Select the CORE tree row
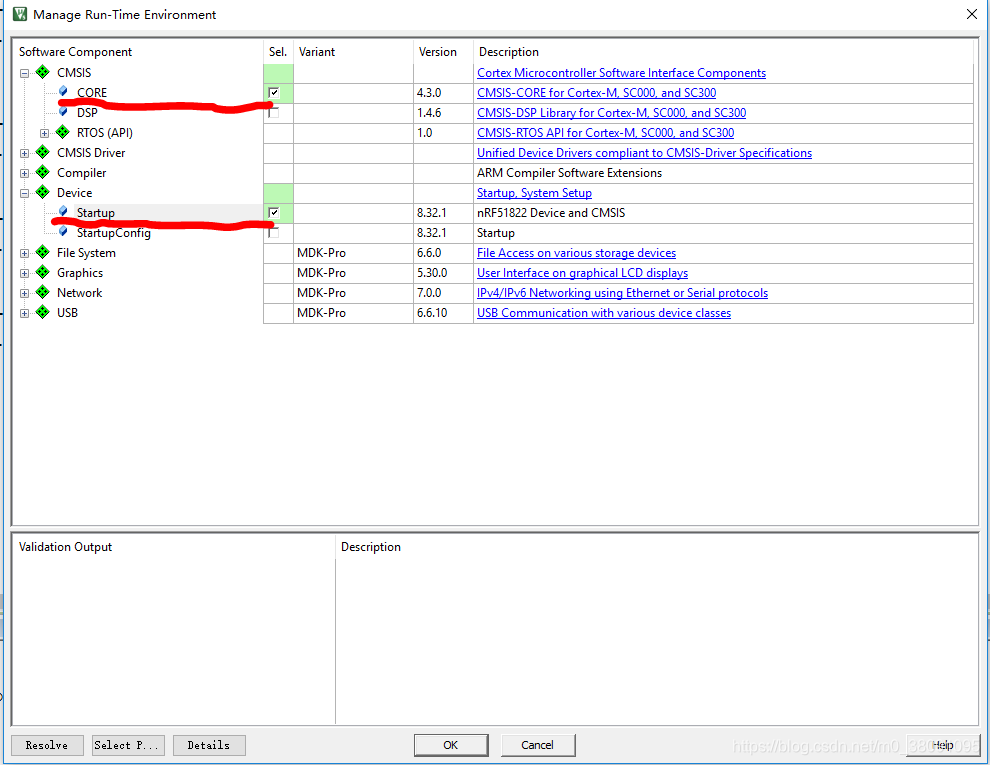The image size is (990, 765). (x=92, y=93)
